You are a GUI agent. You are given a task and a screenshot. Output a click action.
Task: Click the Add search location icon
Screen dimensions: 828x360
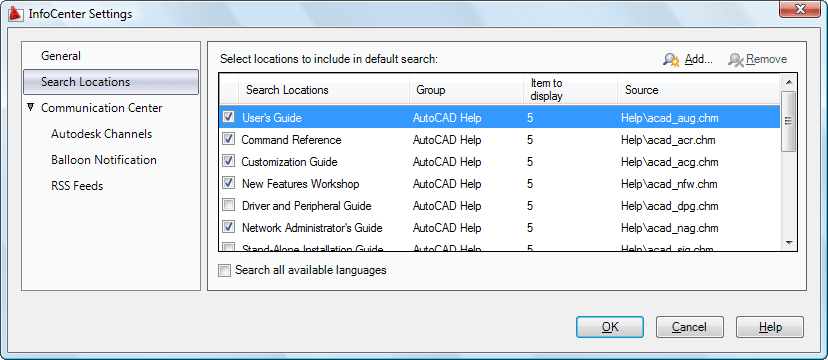point(671,60)
